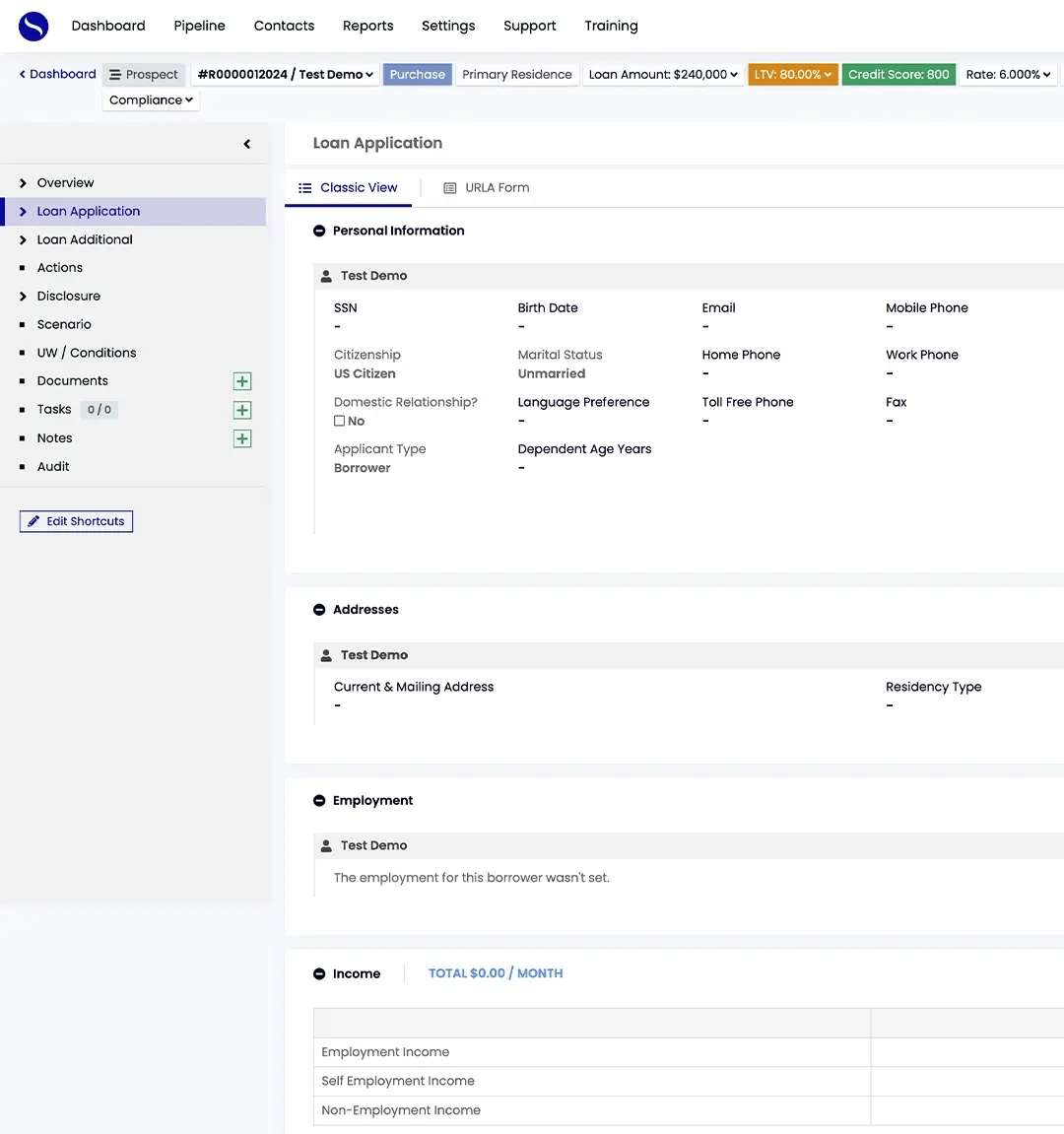
Task: Open the Loan Amount dropdown
Action: [x=663, y=75]
